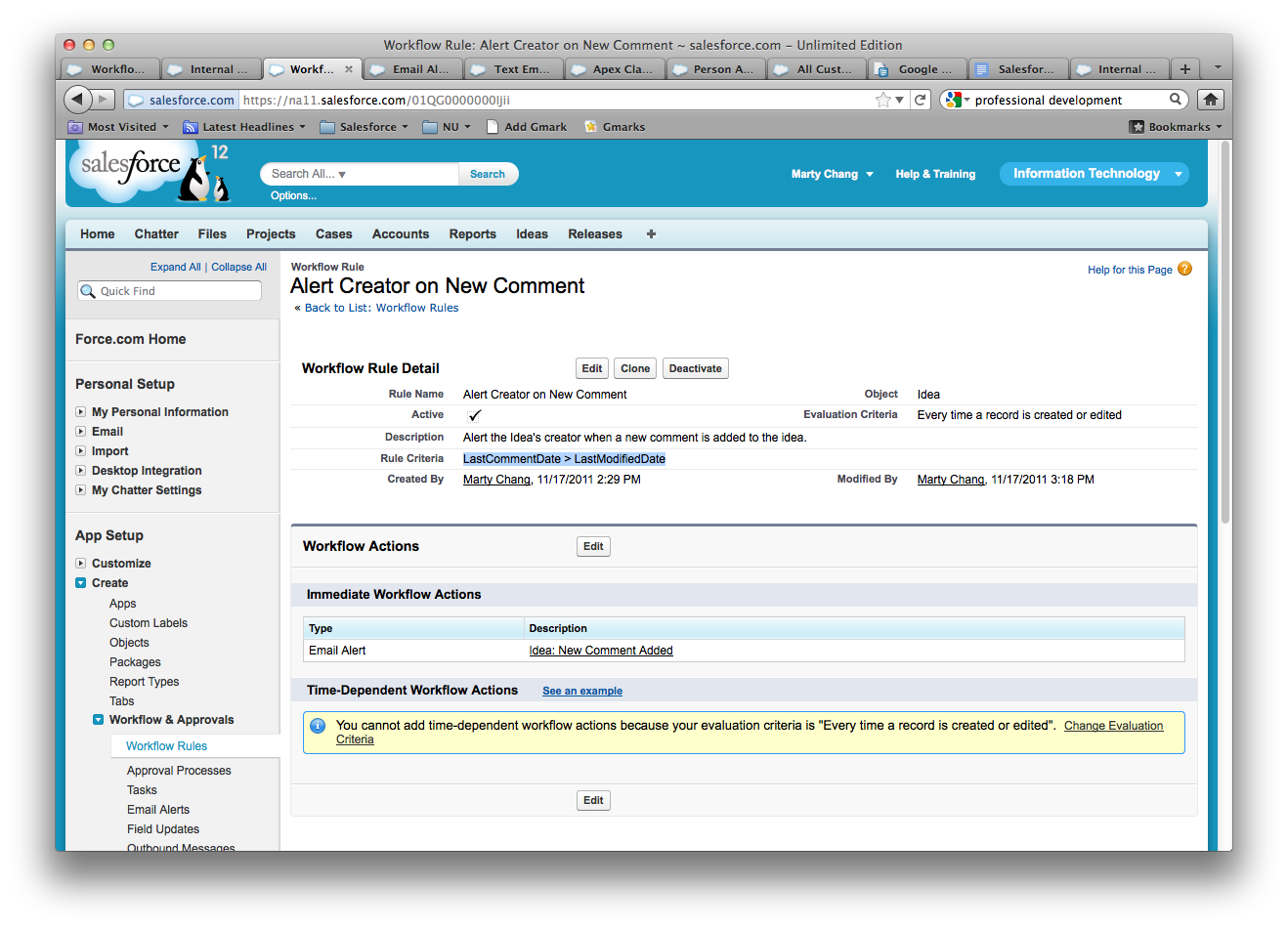Screen dimensions: 1288x928
Task: Click the help question mark icon
Action: point(1184,269)
